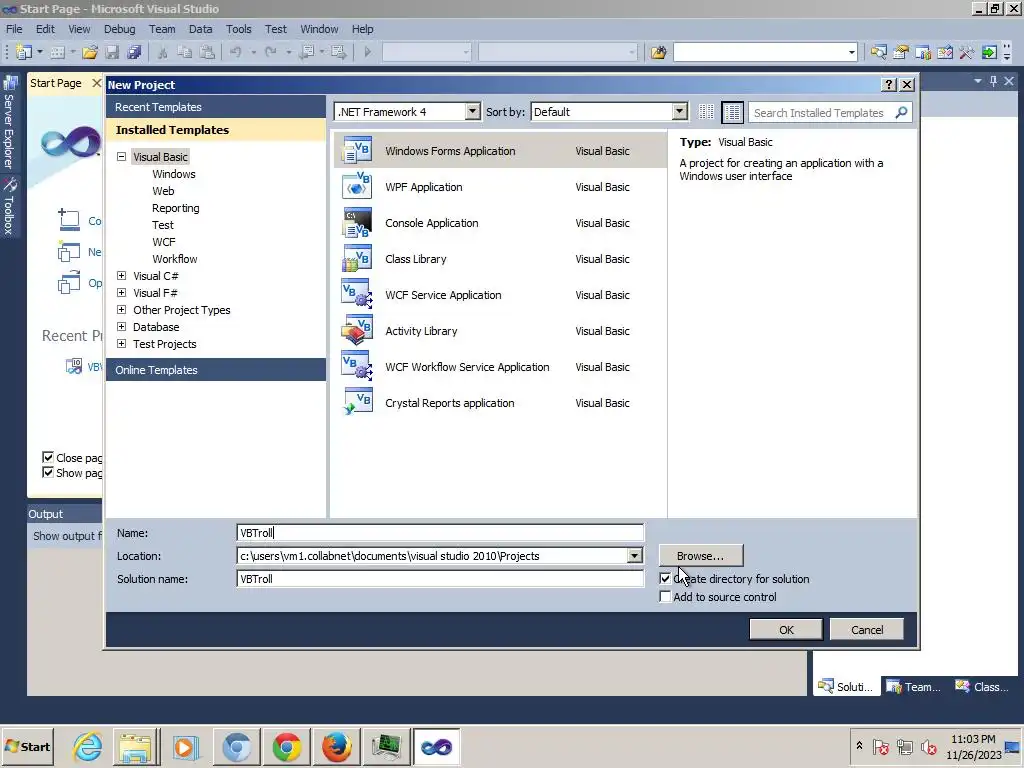Select the Workflow tree item
The width and height of the screenshot is (1024, 768).
coord(174,259)
